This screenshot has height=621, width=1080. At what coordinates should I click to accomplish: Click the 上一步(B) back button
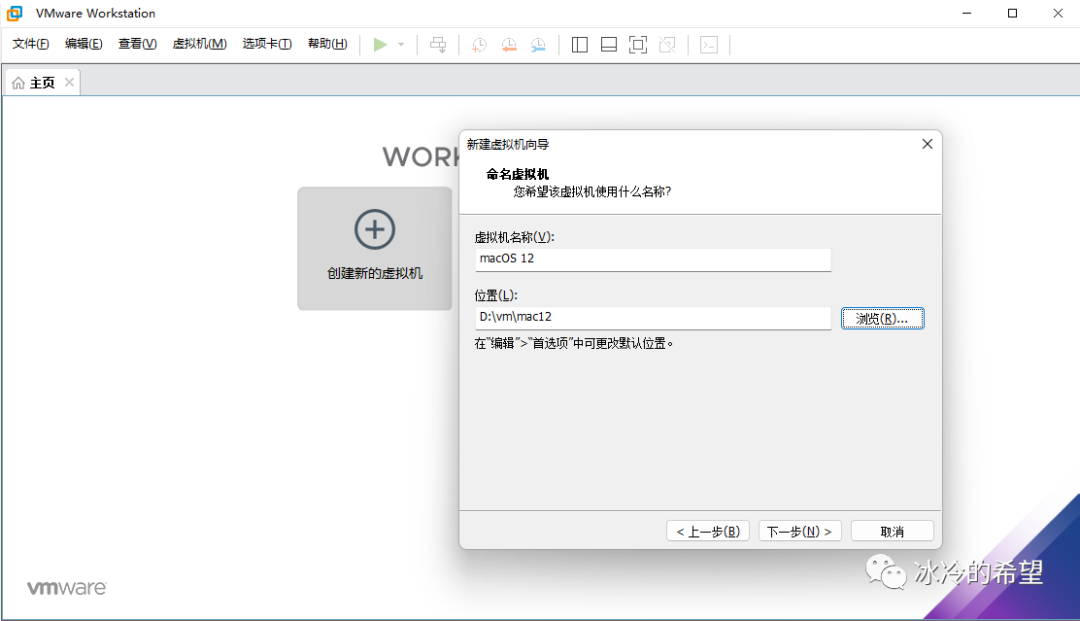click(x=707, y=531)
